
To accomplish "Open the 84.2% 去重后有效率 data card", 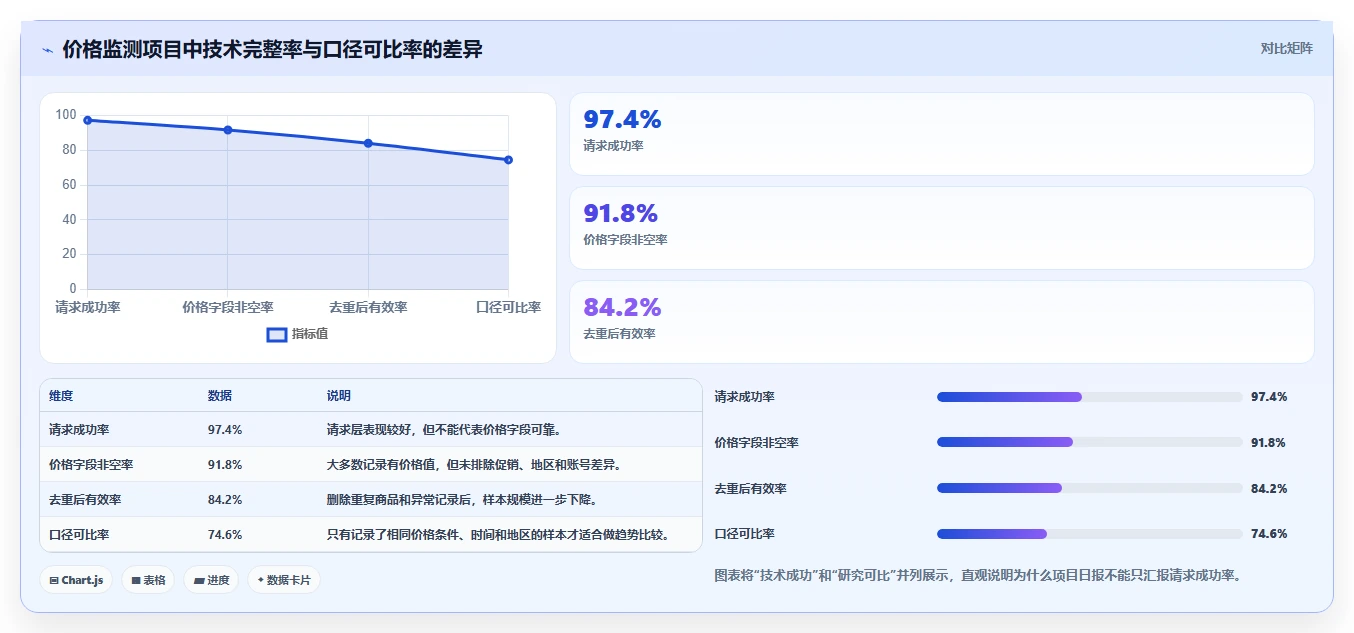I will [x=941, y=322].
